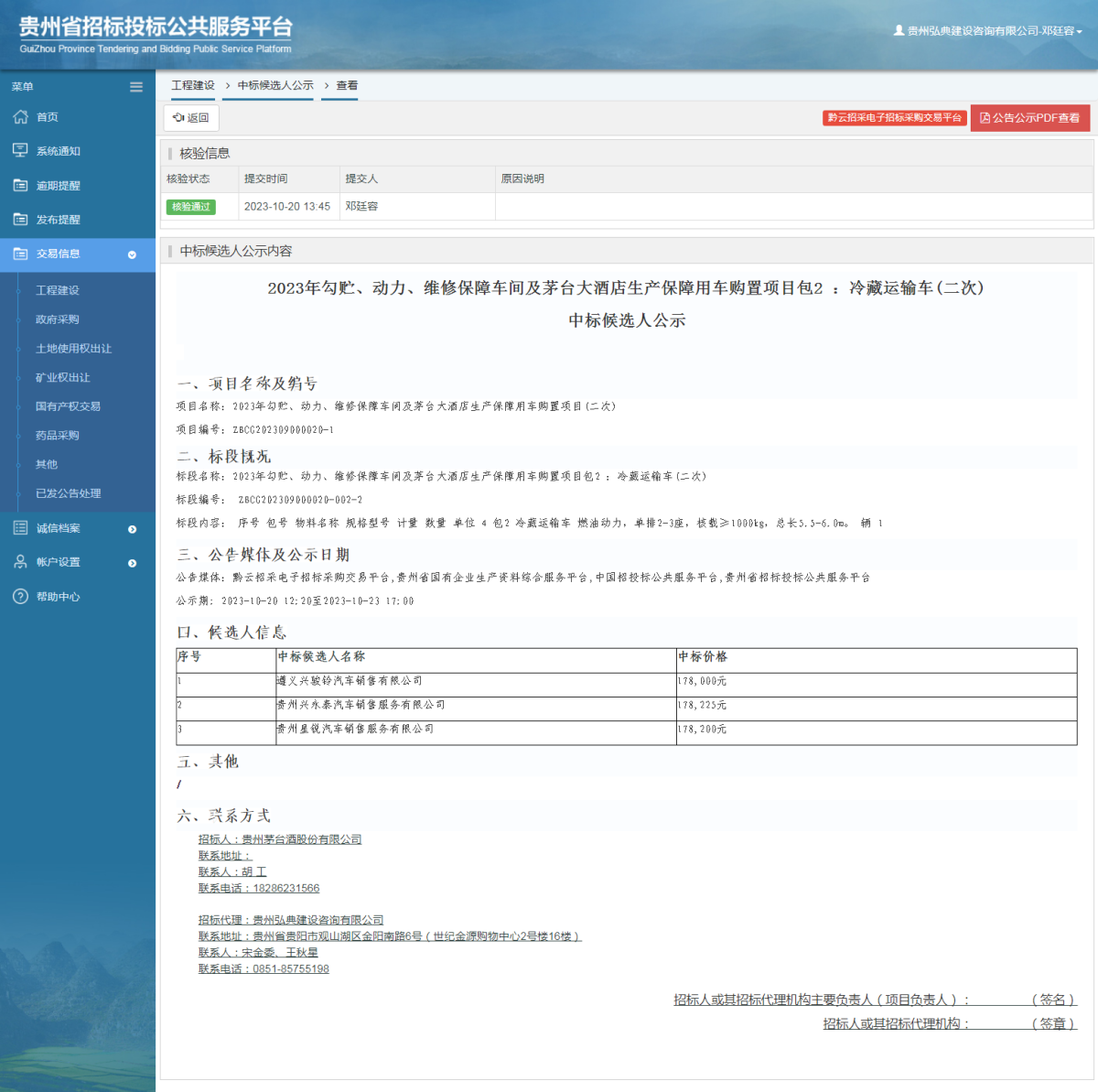Click 招标人：贵州茅台酒股份有限公司 link
This screenshot has width=1098, height=1092.
click(x=280, y=839)
